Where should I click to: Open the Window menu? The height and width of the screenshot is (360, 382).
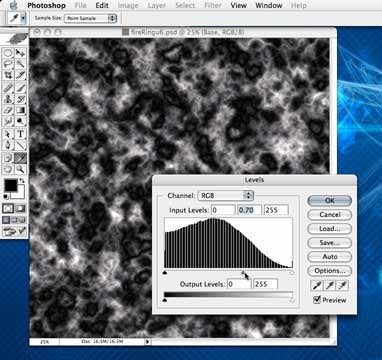(269, 6)
